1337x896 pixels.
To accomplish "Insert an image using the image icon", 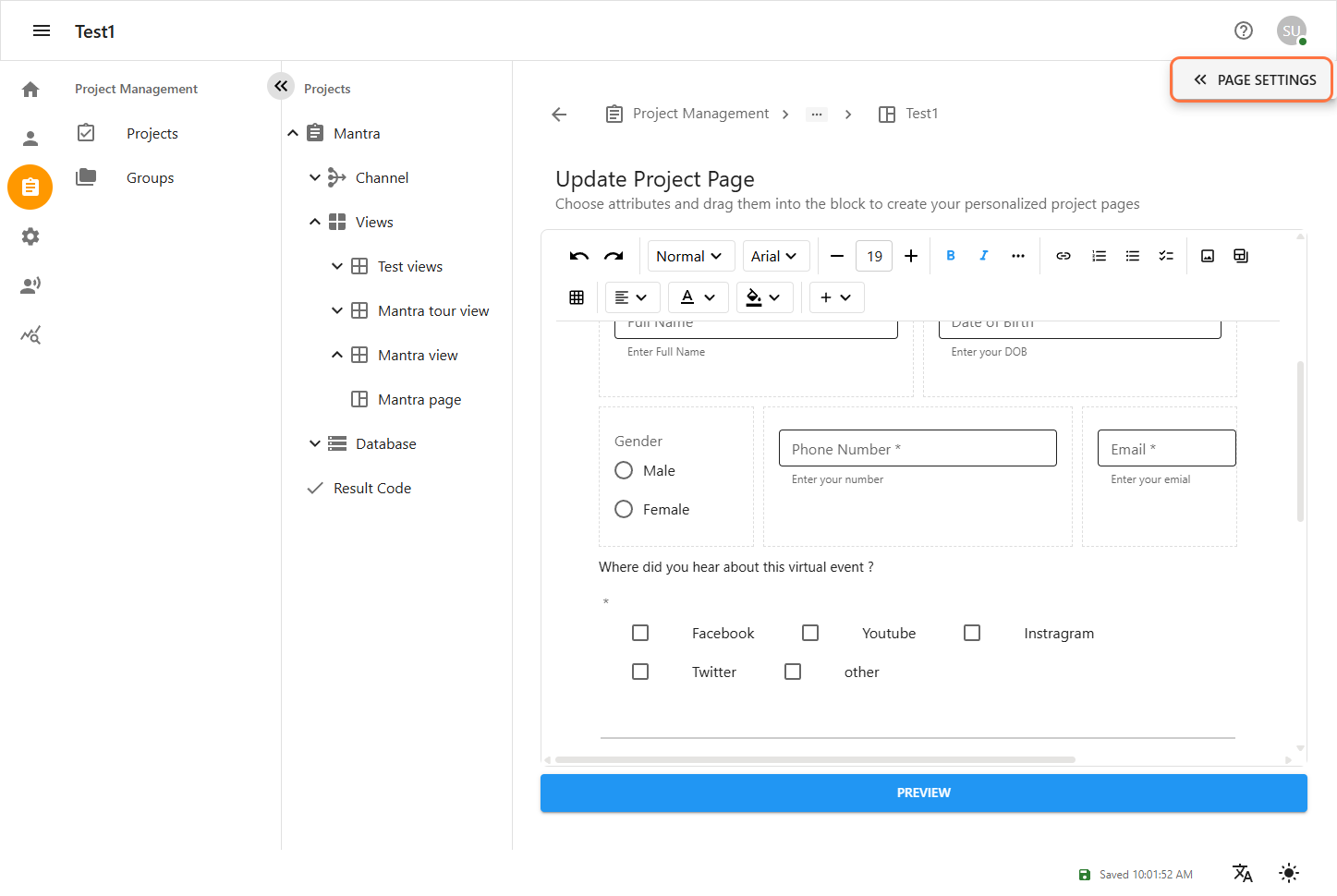I will pos(1208,256).
